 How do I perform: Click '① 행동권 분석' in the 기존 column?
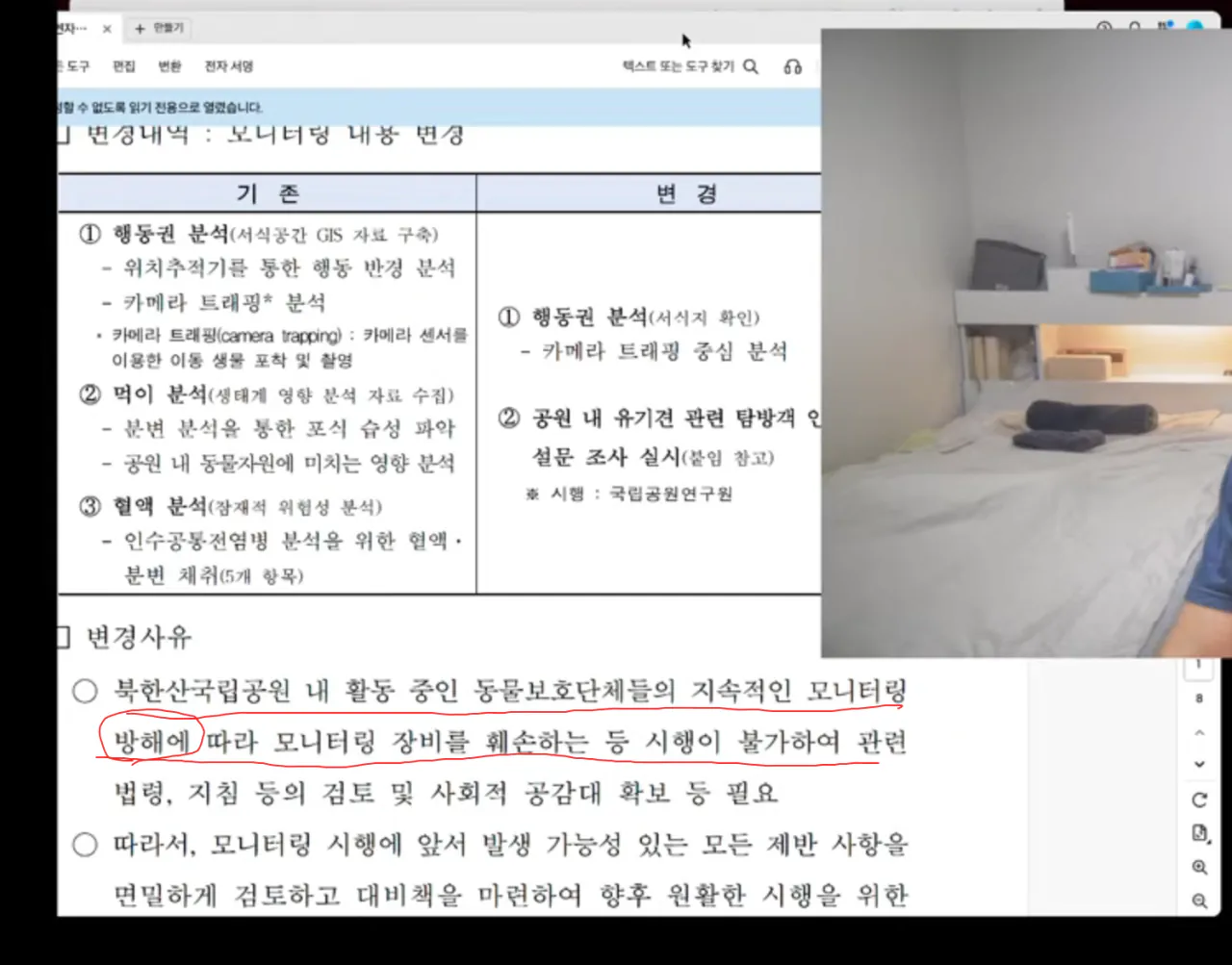pyautogui.click(x=155, y=234)
